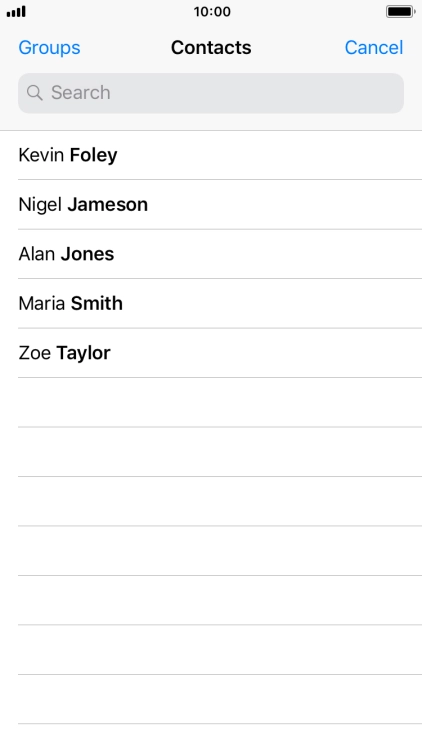
Task: Tap the cellular signal strength icon
Action: [x=16, y=11]
